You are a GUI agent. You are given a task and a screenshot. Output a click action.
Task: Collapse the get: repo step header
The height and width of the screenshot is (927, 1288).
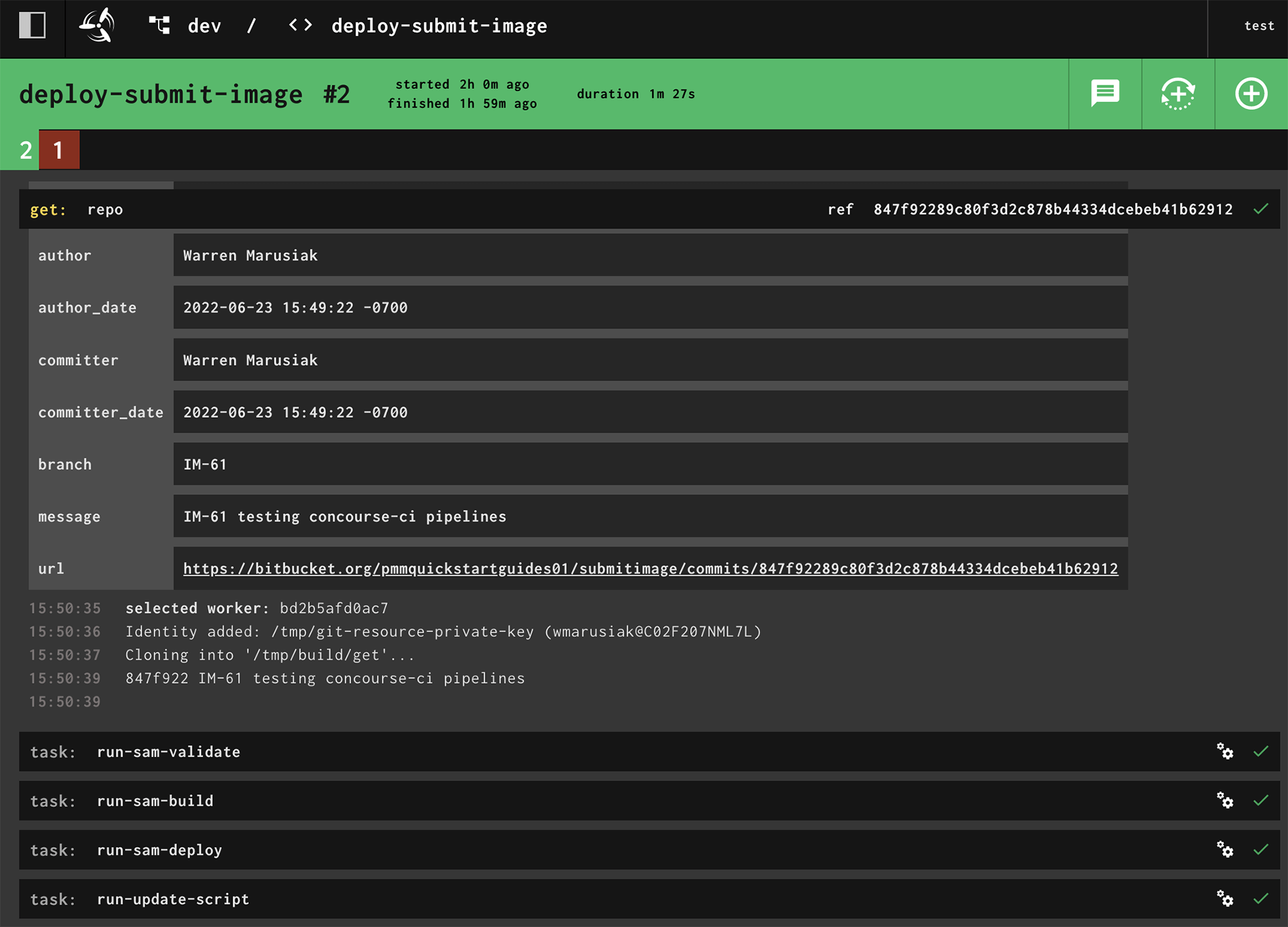pyautogui.click(x=407, y=210)
